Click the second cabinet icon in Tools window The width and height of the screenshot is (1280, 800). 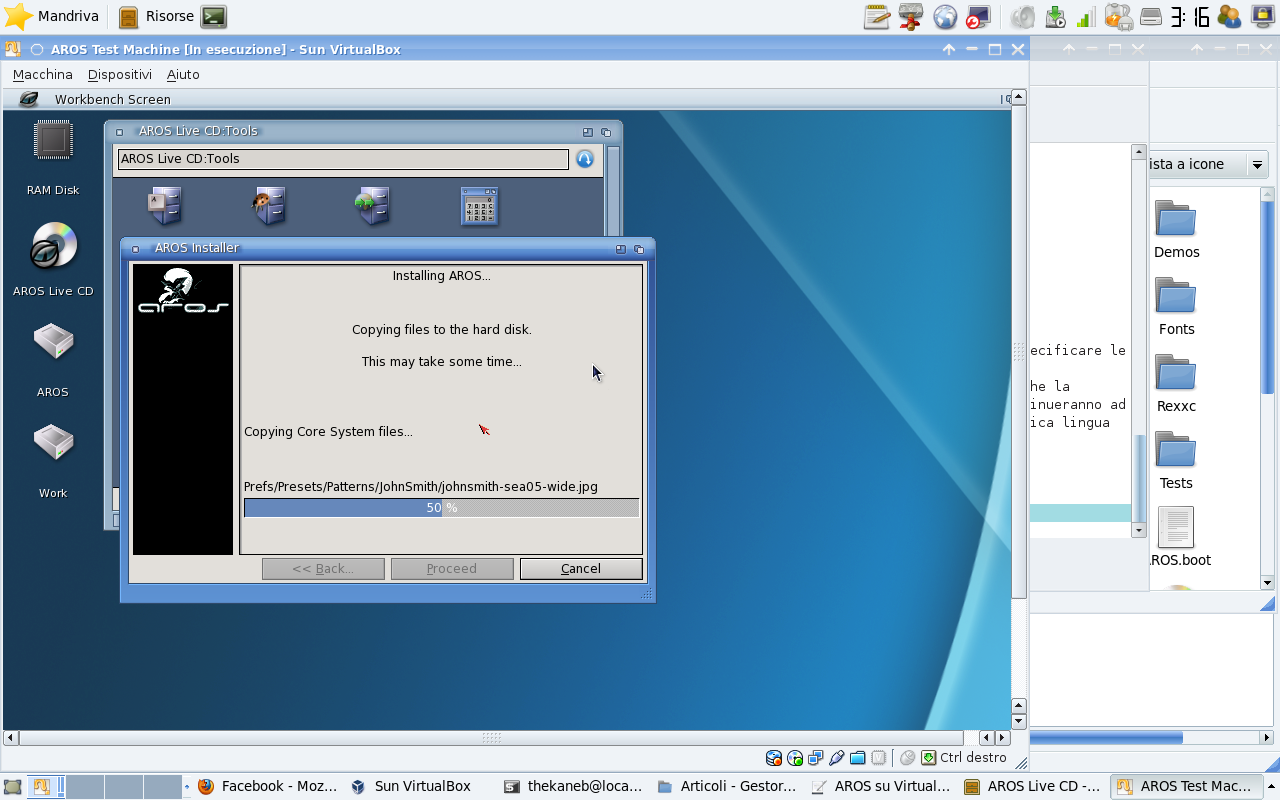pos(269,206)
